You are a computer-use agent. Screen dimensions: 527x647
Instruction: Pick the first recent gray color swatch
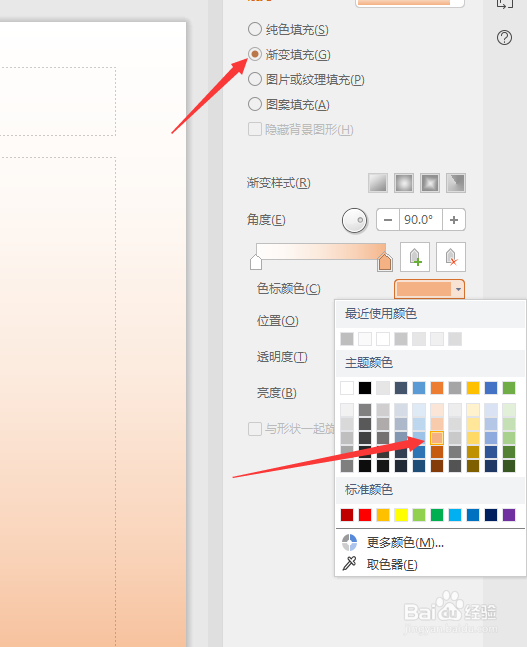point(347,339)
